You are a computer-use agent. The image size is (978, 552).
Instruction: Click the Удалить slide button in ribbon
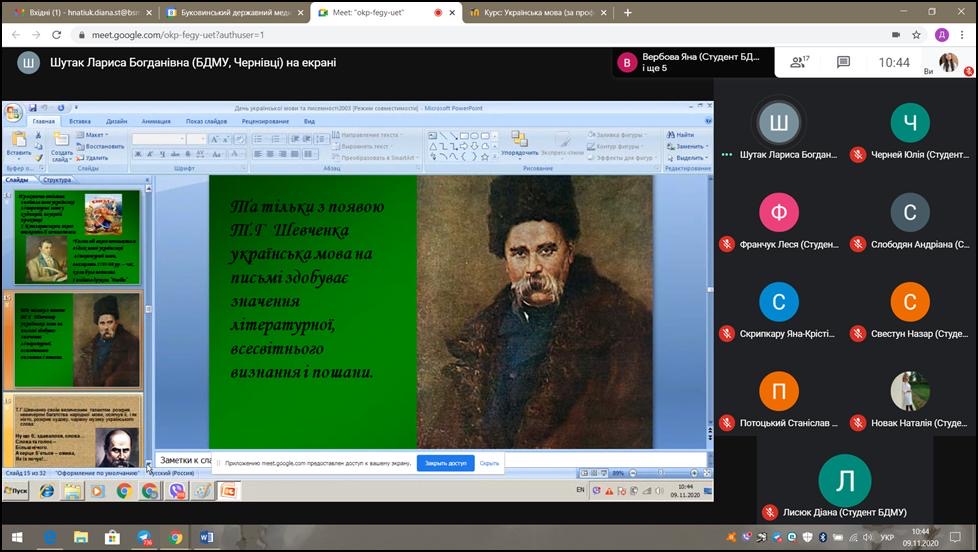[92, 158]
